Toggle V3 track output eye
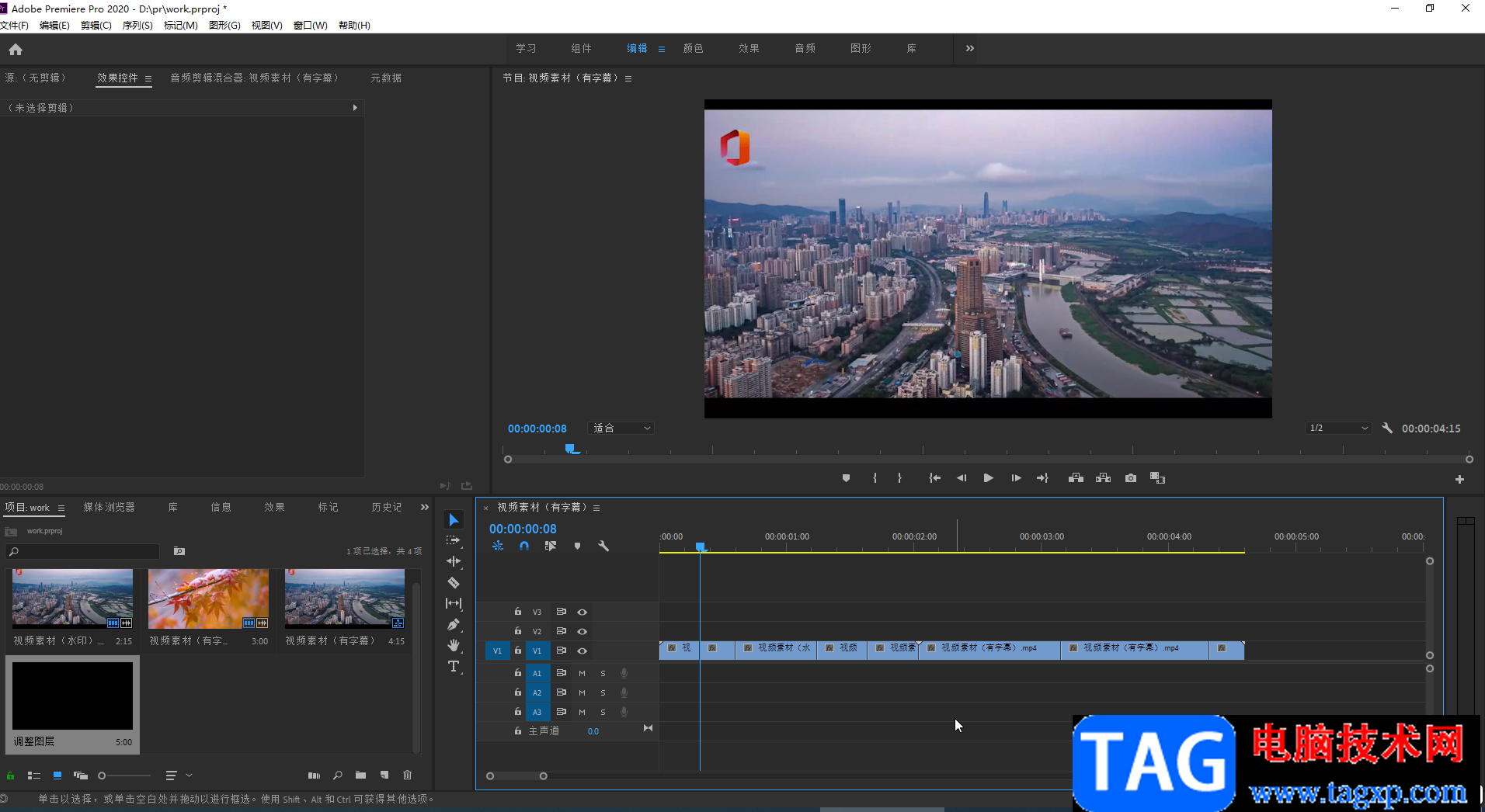Image resolution: width=1485 pixels, height=812 pixels. pos(582,612)
